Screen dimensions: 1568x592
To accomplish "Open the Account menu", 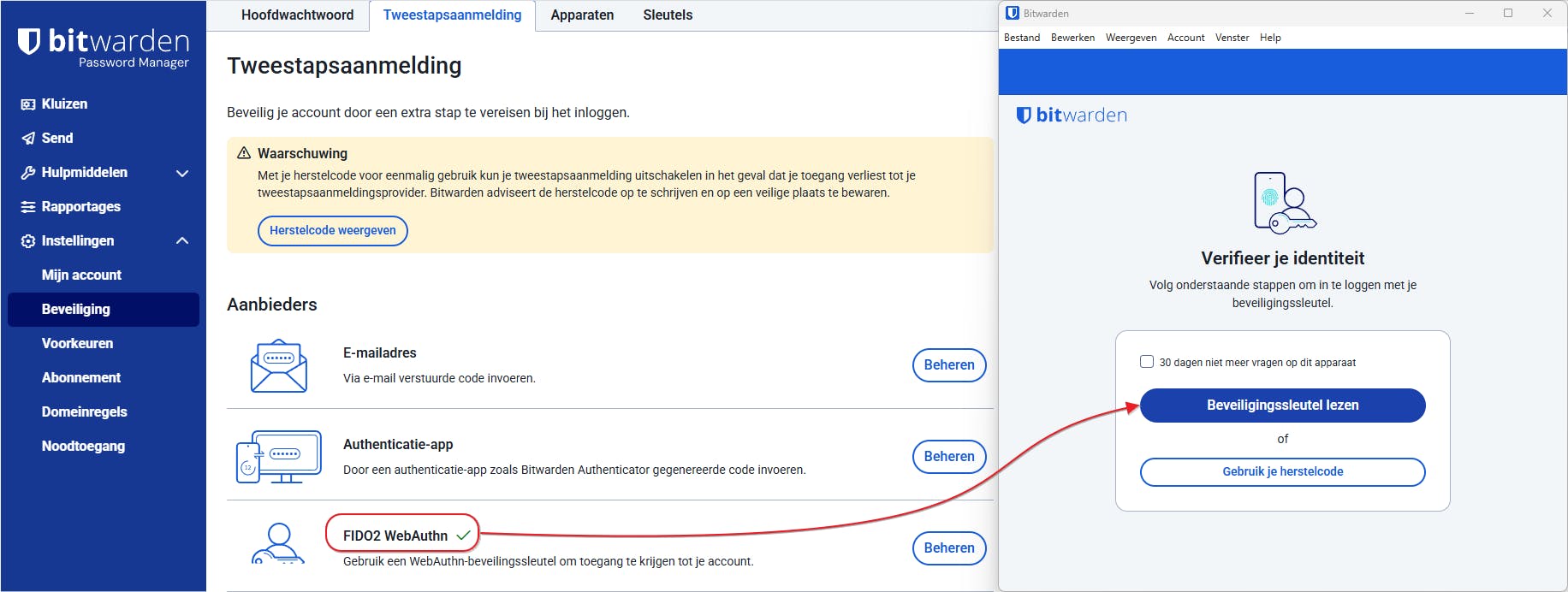I will pyautogui.click(x=1185, y=38).
